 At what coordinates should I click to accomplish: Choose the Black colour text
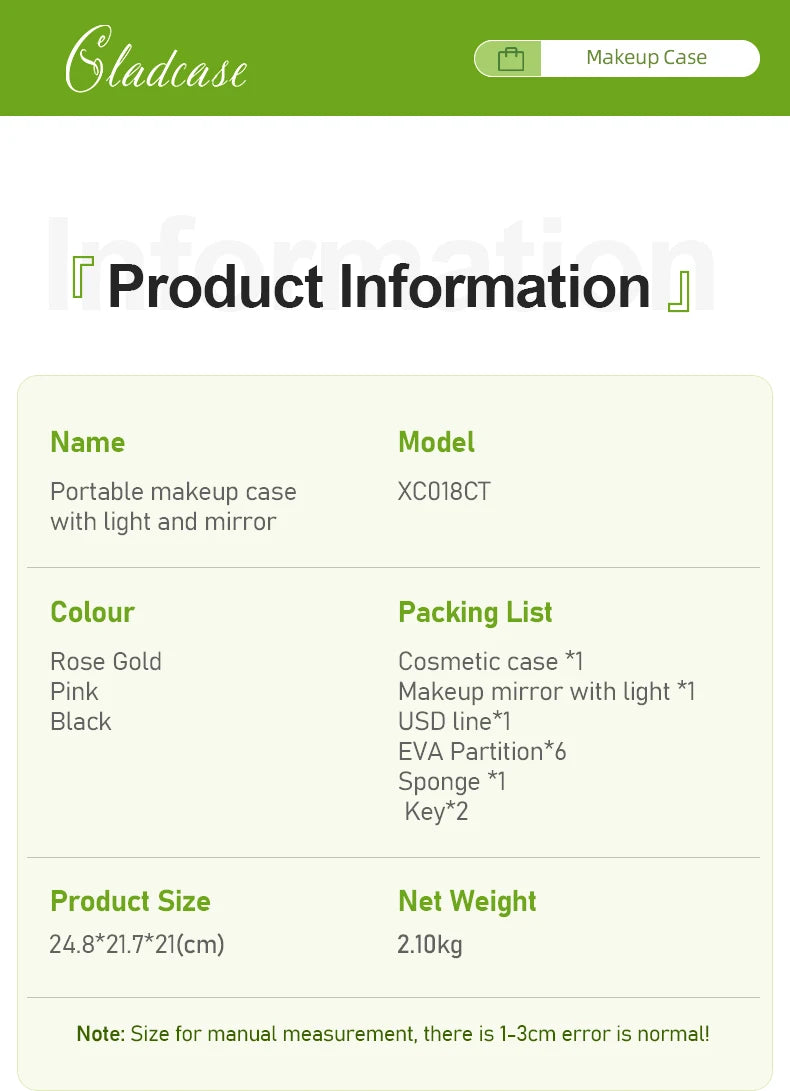coord(81,721)
